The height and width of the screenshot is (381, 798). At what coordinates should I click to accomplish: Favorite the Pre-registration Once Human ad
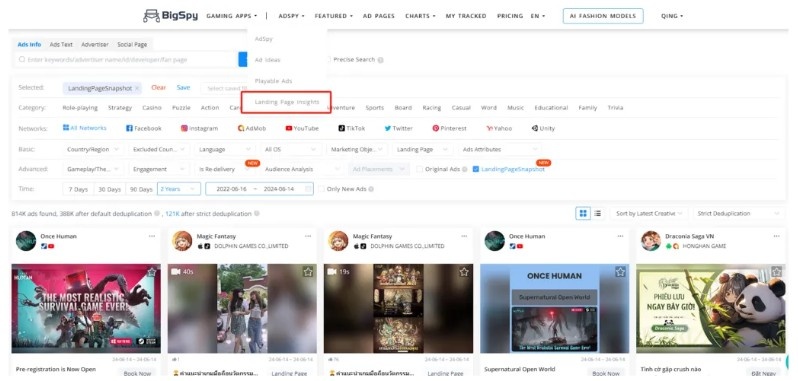pyautogui.click(x=151, y=272)
